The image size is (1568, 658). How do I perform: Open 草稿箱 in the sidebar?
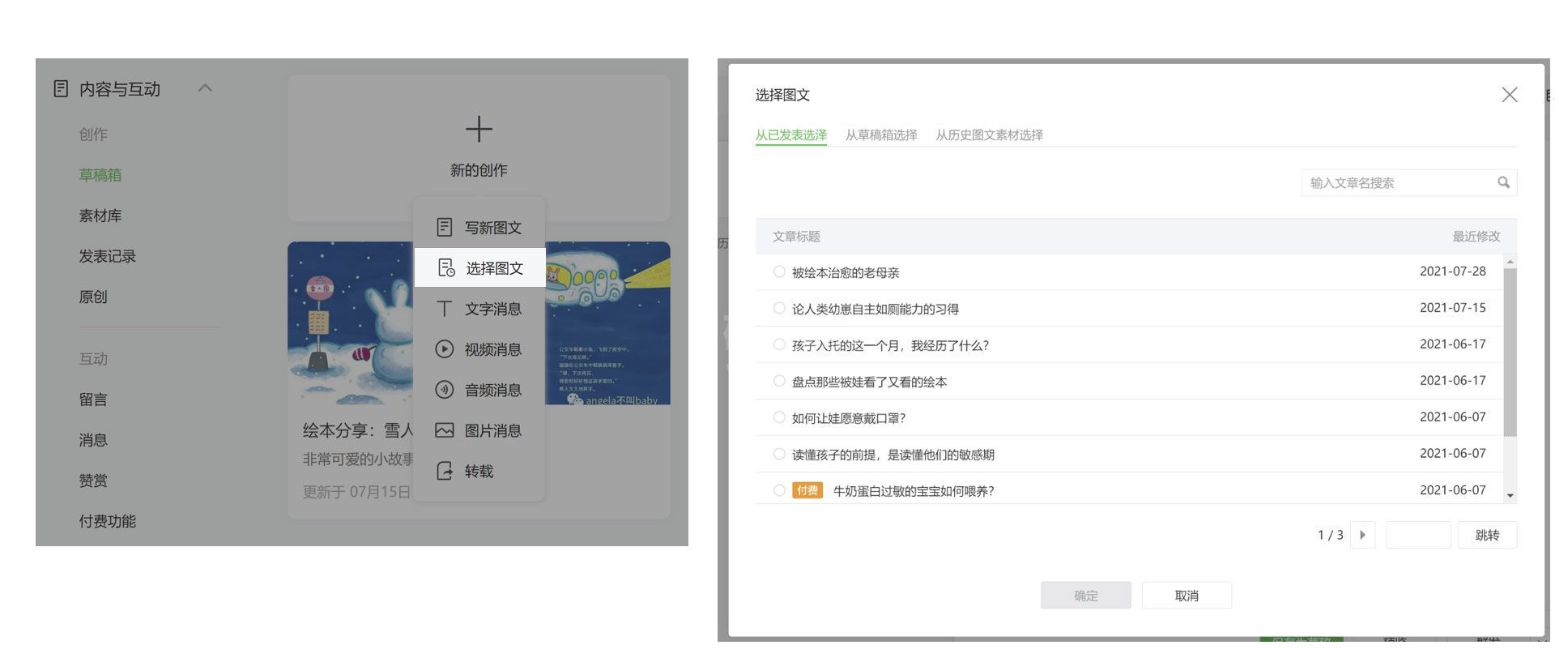(100, 175)
